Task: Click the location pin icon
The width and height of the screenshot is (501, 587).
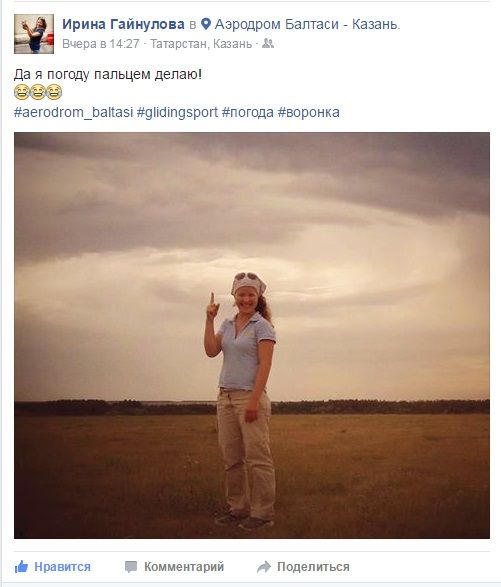Action: 206,24
